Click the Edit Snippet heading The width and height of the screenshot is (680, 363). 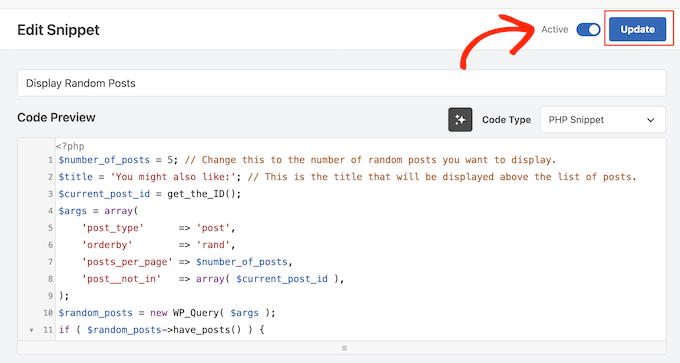58,30
